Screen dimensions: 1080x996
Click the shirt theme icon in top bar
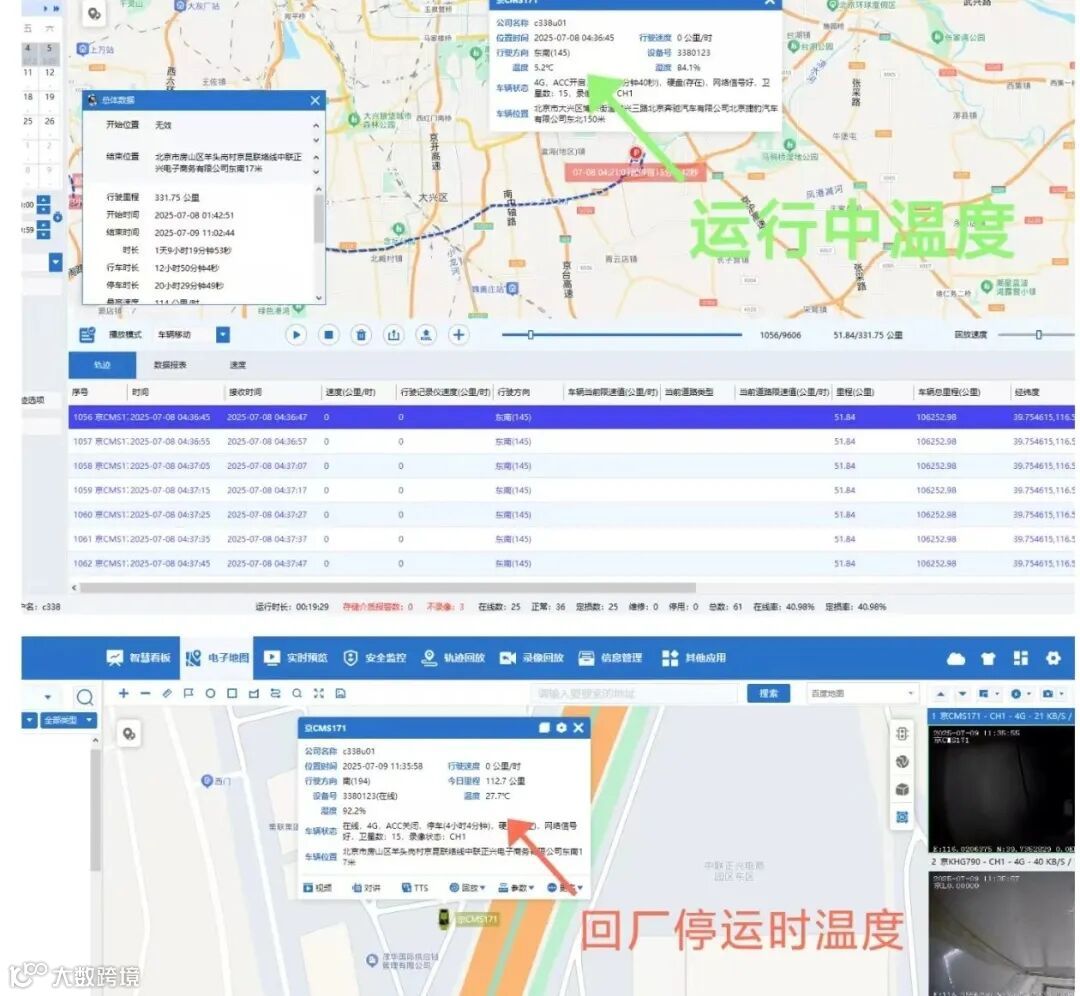point(988,658)
